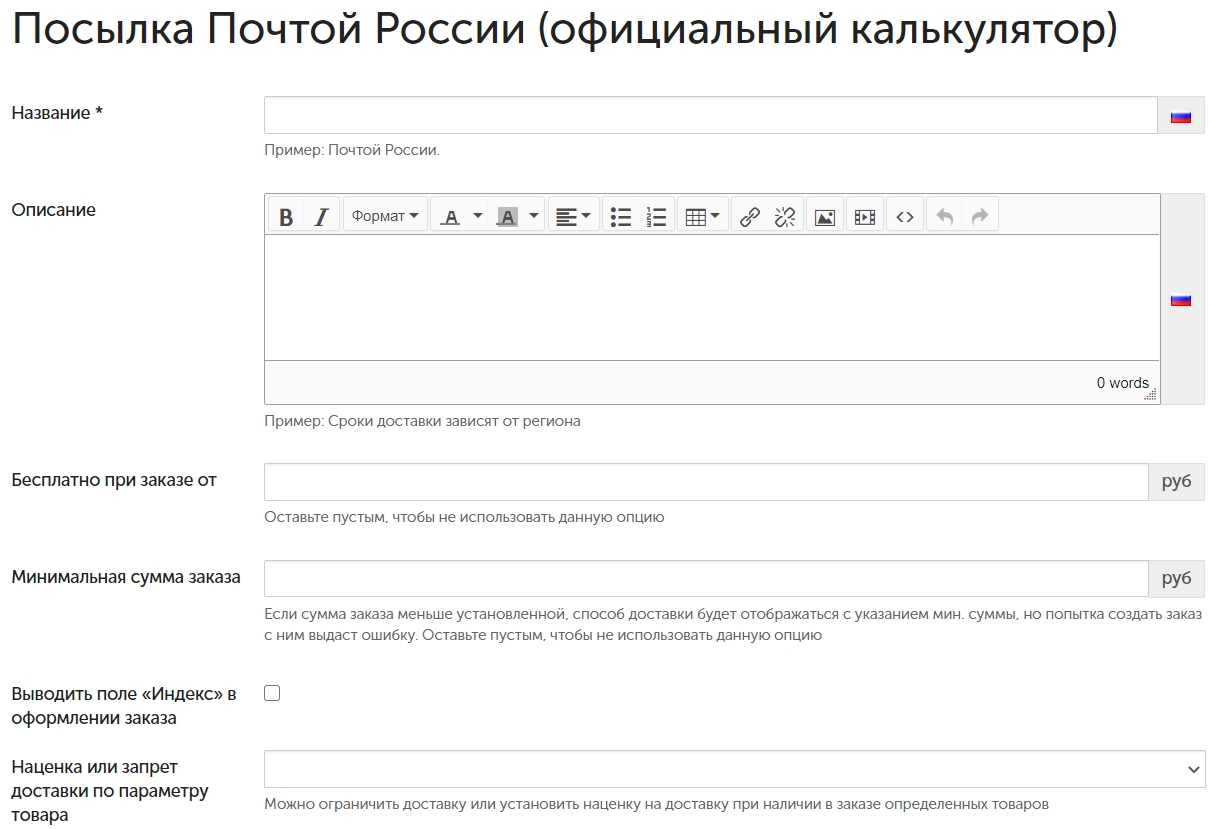Open text color picker arrow
Viewport: 1221px width, 829px height.
click(478, 216)
